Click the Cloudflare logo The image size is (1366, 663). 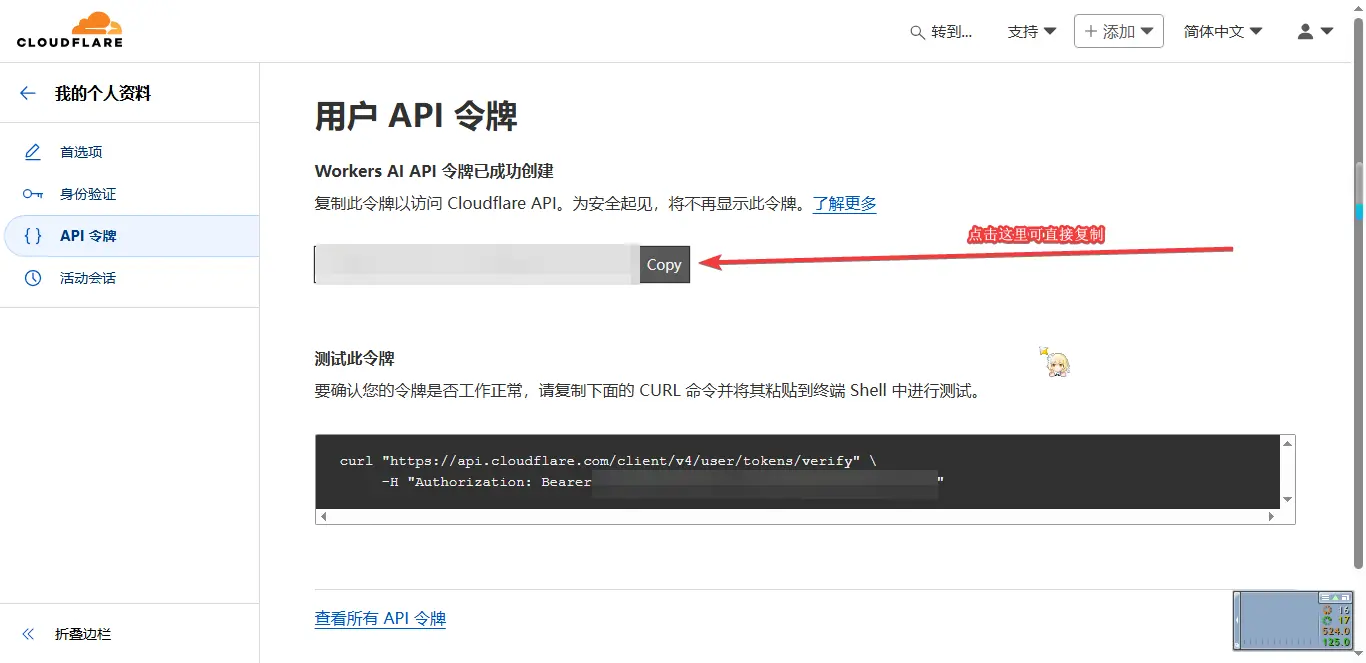point(70,30)
